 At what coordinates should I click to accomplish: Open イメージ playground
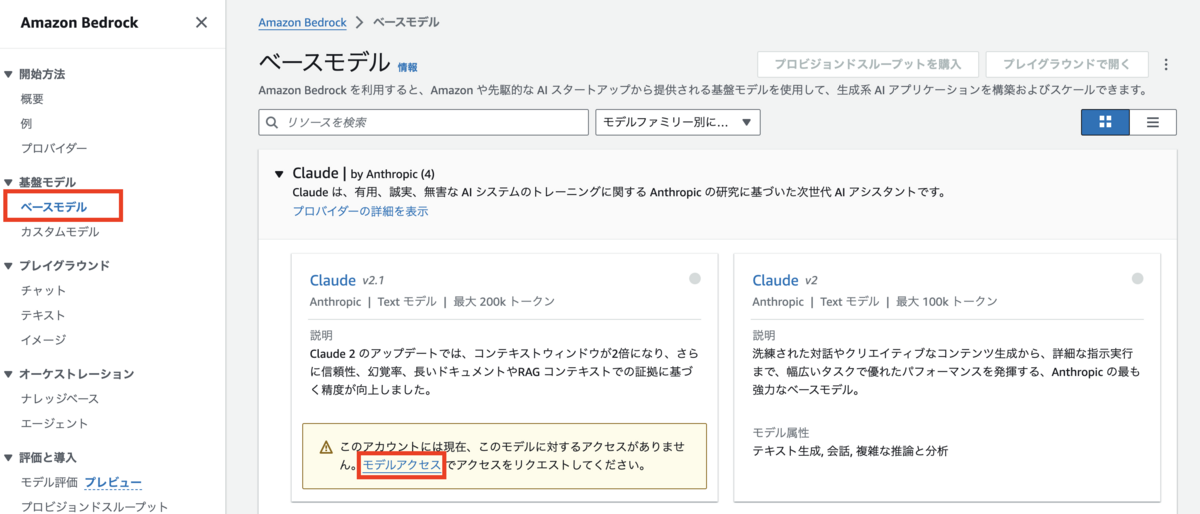click(x=43, y=340)
